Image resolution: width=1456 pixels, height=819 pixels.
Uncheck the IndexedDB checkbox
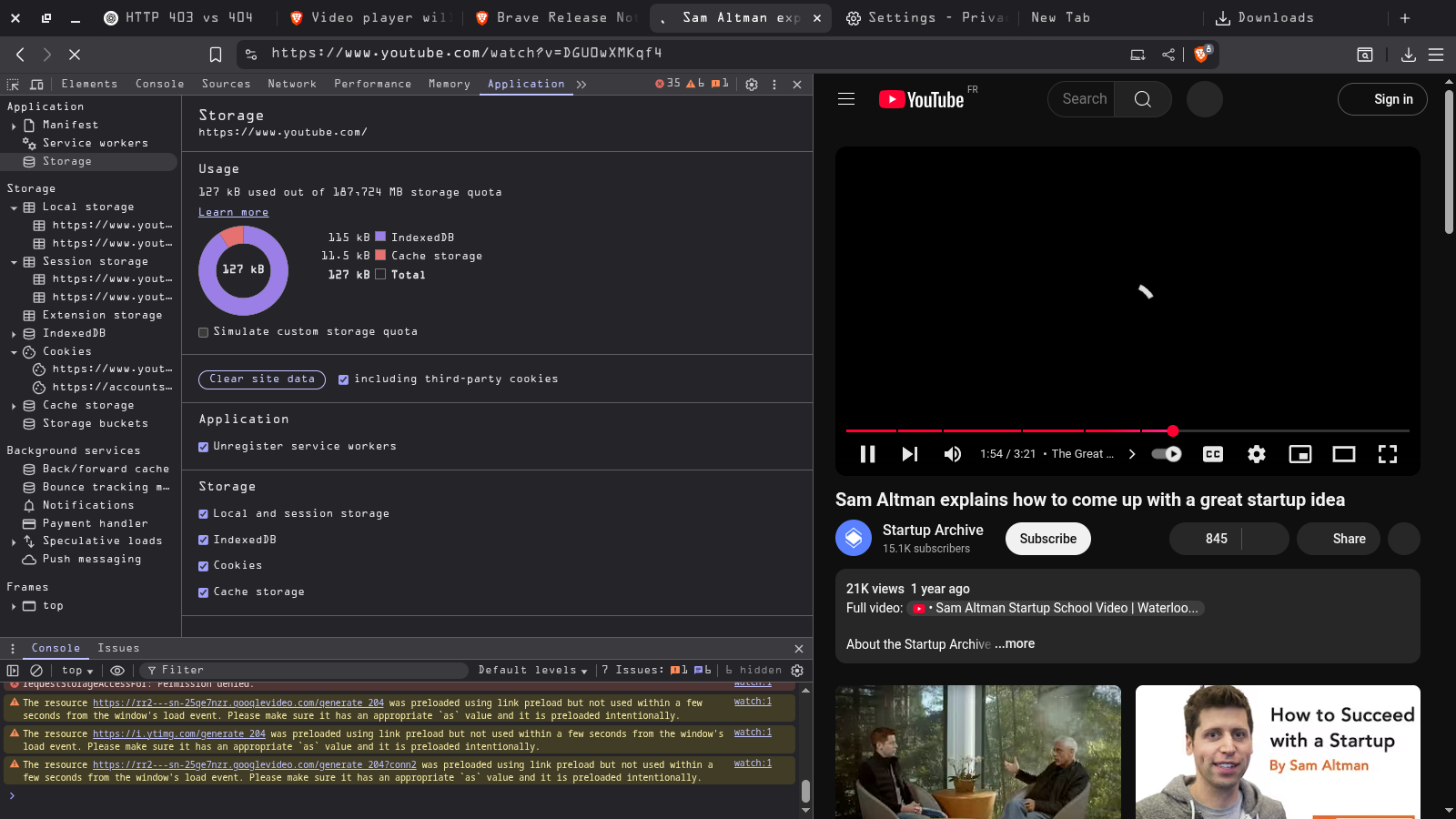click(x=204, y=541)
